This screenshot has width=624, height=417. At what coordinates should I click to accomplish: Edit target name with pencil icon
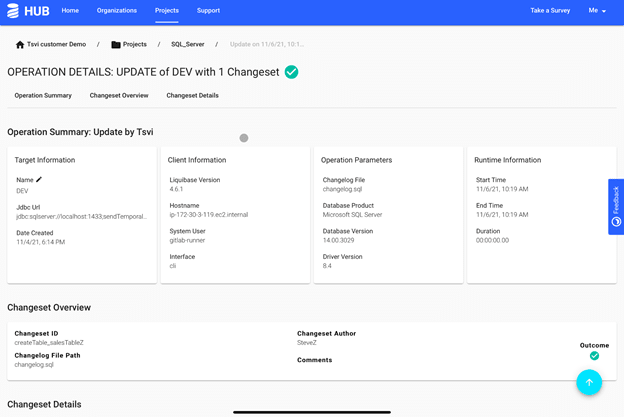(x=39, y=179)
